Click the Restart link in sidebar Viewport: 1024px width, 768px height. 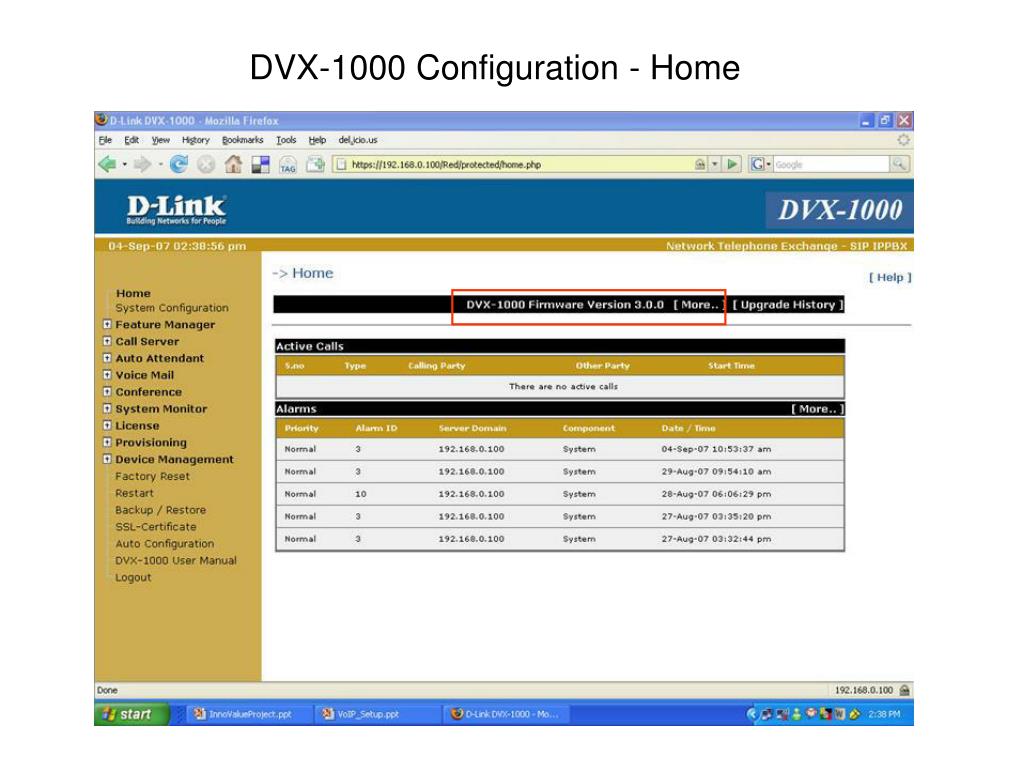click(x=135, y=493)
